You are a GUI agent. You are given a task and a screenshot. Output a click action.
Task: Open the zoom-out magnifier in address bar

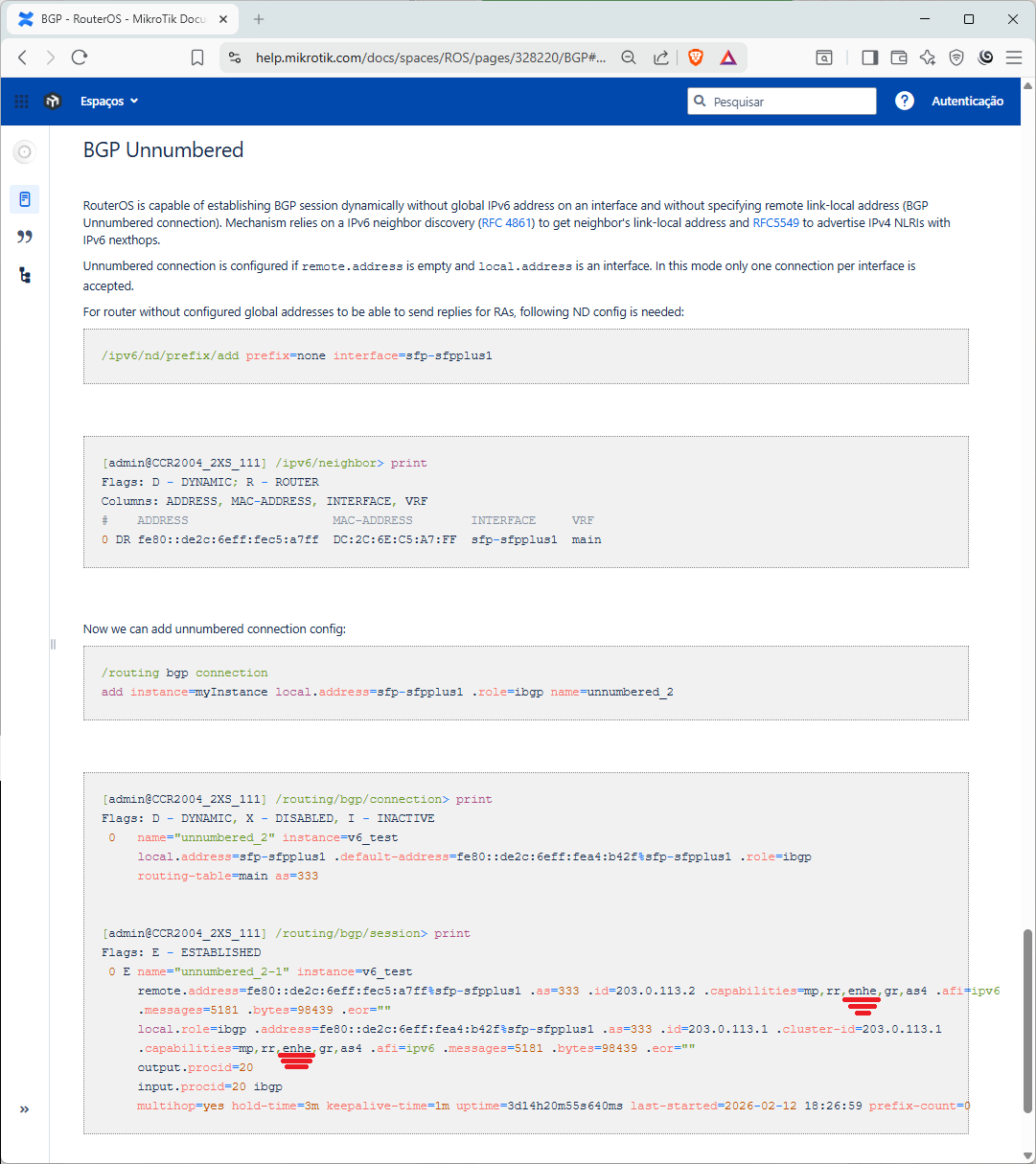(629, 57)
